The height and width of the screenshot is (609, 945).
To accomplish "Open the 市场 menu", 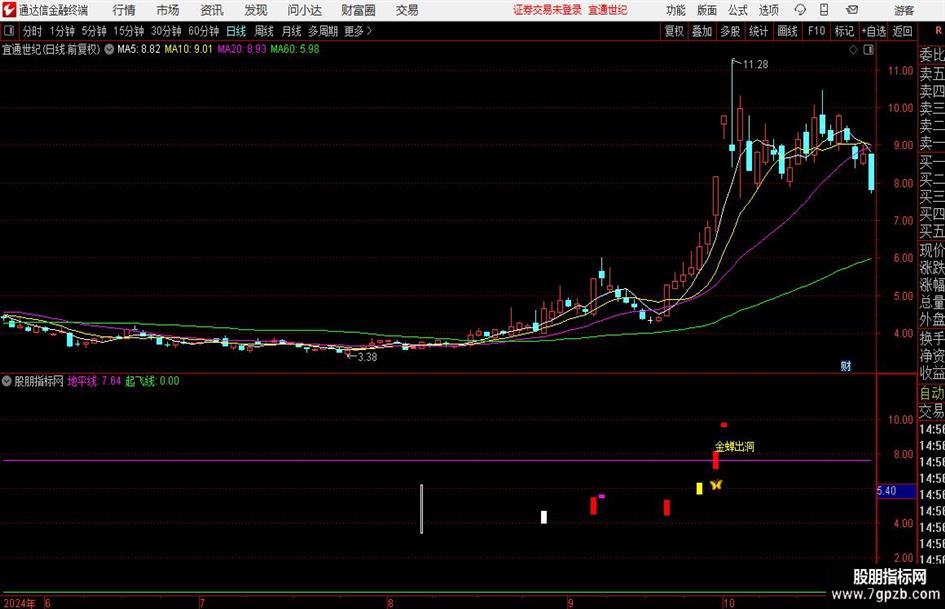I will (x=168, y=10).
